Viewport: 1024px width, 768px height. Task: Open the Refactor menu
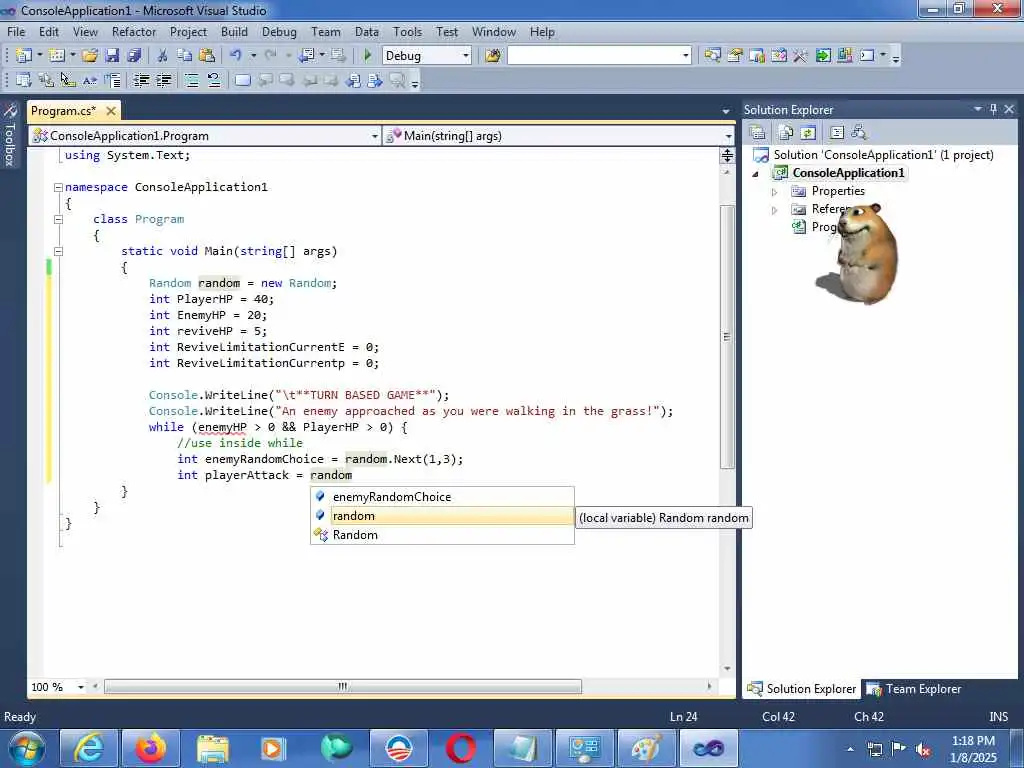pyautogui.click(x=134, y=31)
